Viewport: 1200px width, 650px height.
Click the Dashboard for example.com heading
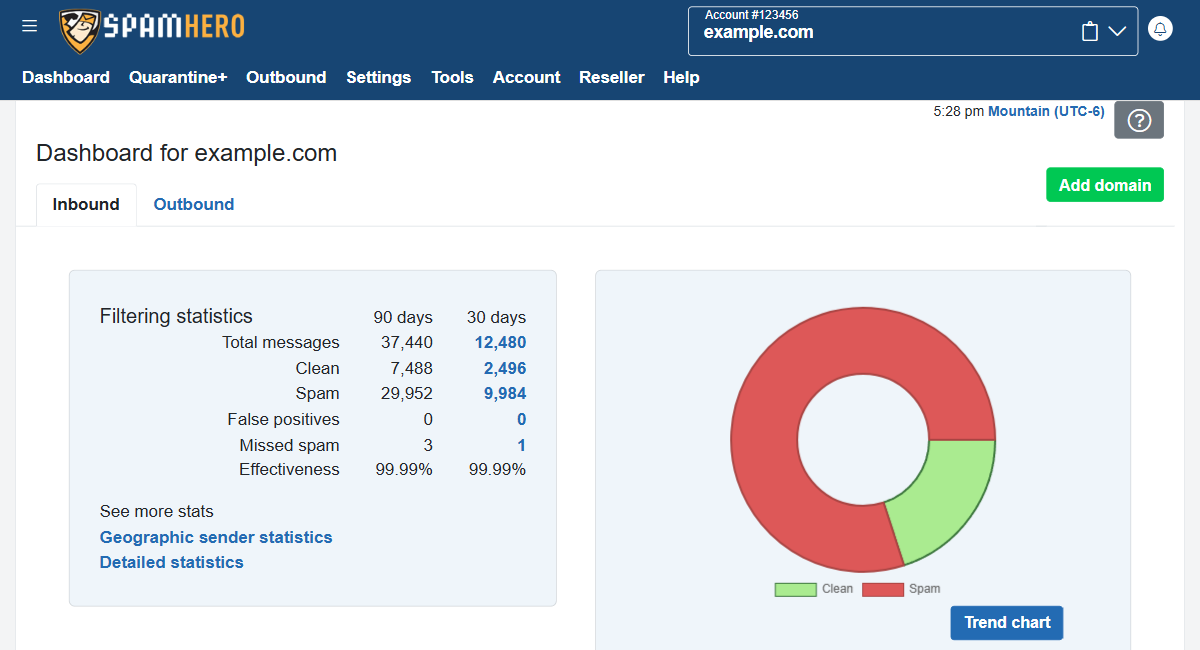point(186,153)
